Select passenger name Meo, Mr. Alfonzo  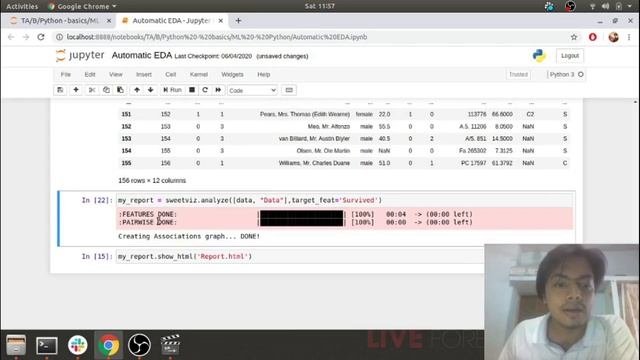329,127
